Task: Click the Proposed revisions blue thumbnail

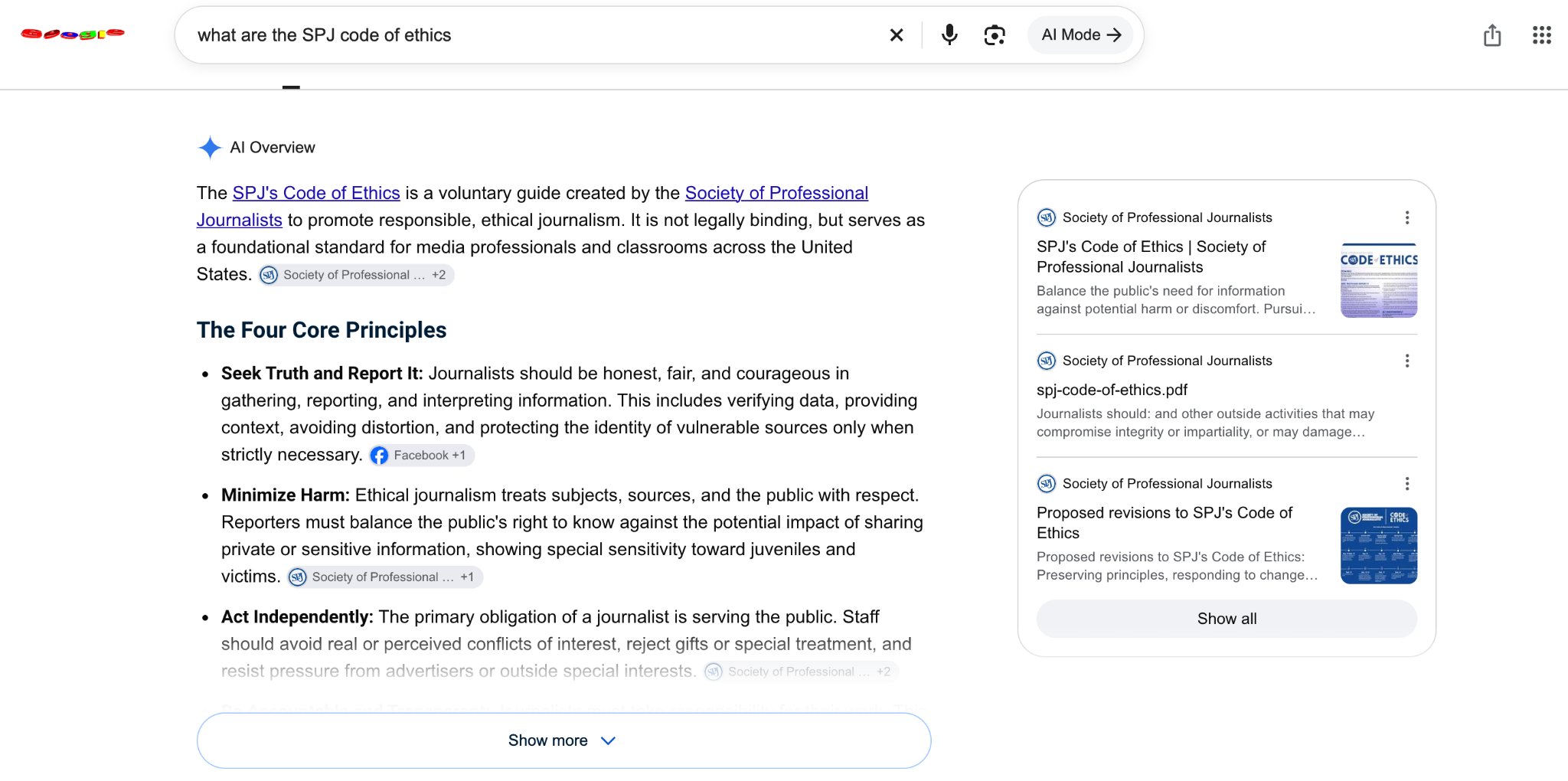Action: (x=1378, y=545)
